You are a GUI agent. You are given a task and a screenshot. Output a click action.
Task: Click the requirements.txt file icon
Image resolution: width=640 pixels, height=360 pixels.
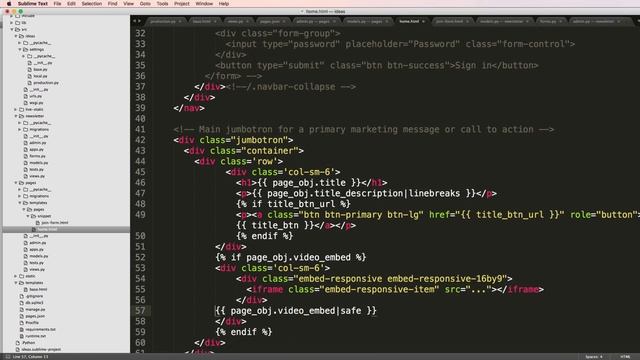tap(22, 329)
